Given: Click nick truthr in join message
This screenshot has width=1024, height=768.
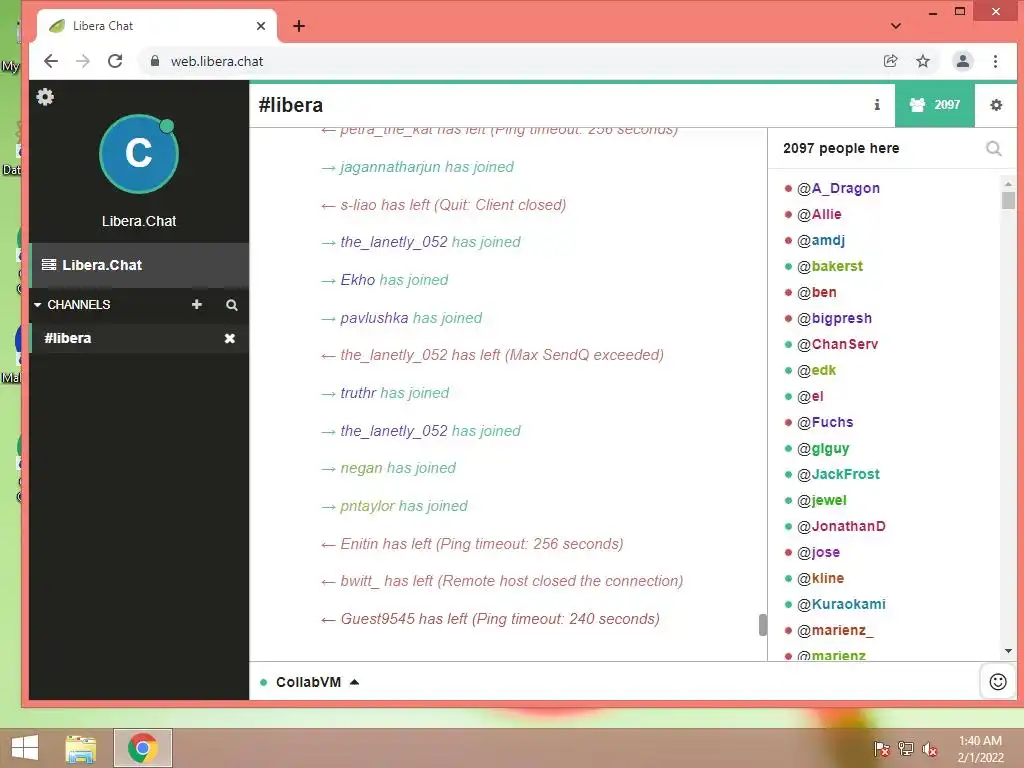Looking at the screenshot, I should click(358, 393).
